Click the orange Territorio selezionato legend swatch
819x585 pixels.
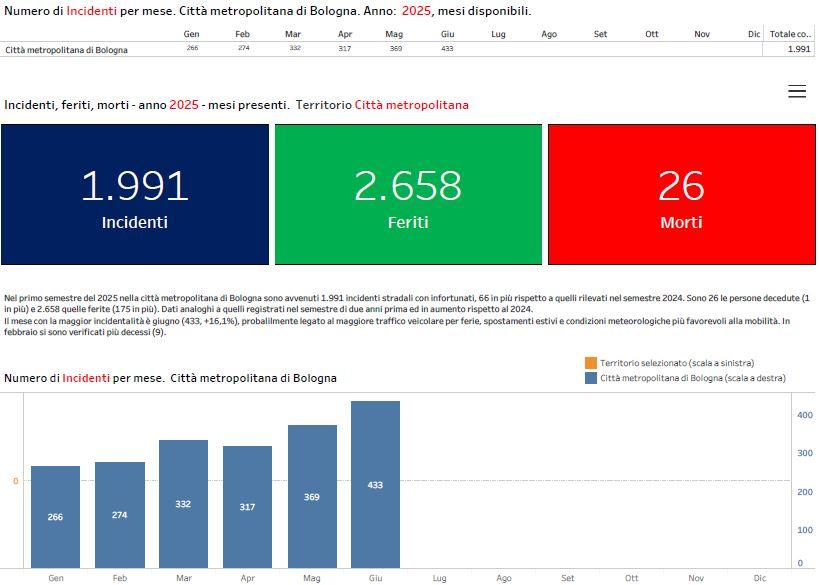tap(590, 363)
